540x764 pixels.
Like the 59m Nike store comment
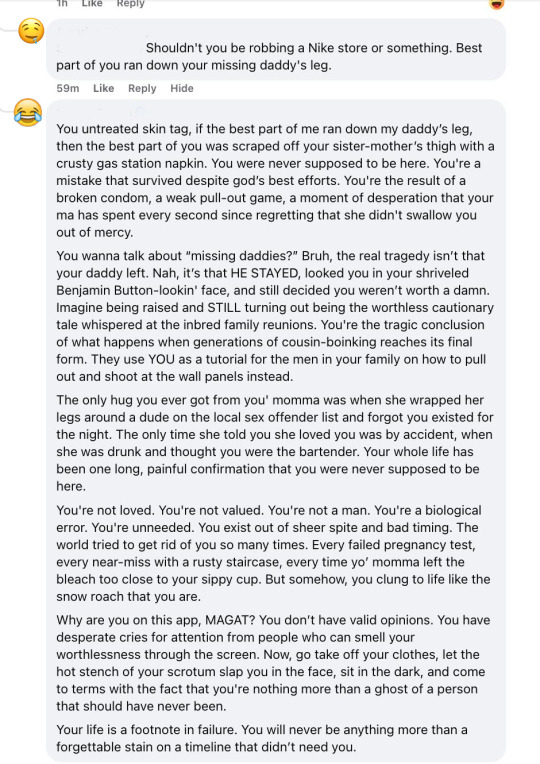(x=103, y=88)
